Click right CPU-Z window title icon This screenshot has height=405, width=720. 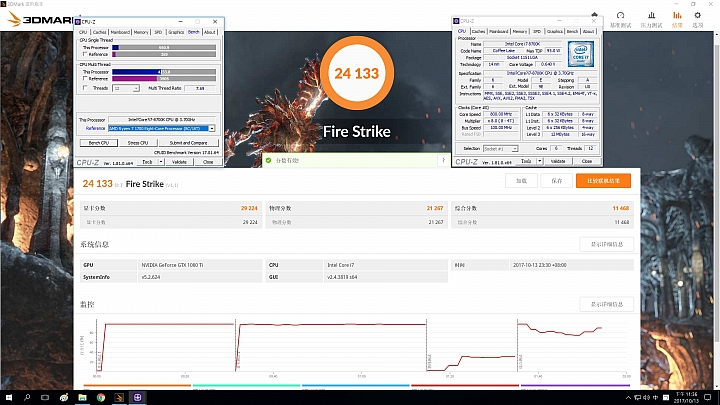pyautogui.click(x=456, y=21)
